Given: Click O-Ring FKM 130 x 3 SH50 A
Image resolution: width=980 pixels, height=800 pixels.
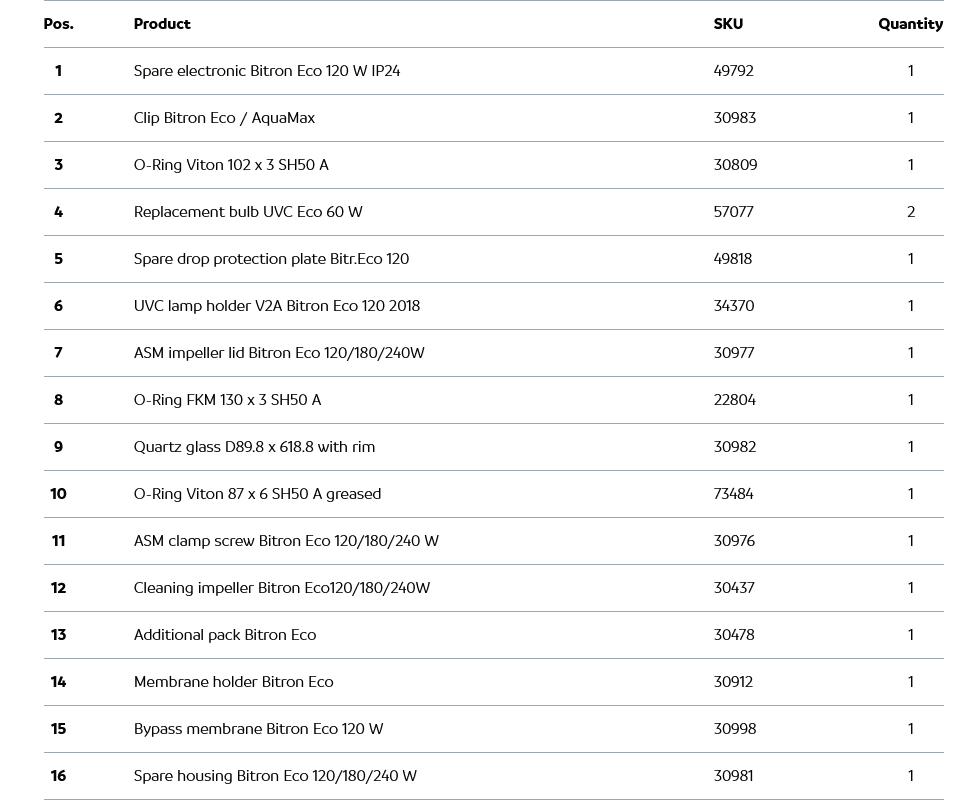Looking at the screenshot, I should tap(227, 400).
